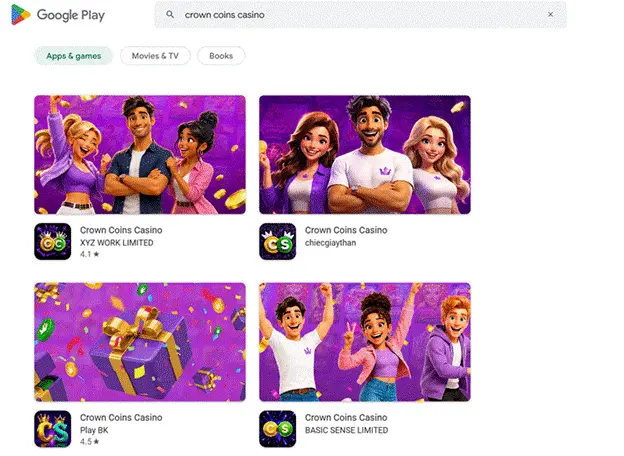The width and height of the screenshot is (624, 456).
Task: Switch to the Books filter
Action: (221, 56)
